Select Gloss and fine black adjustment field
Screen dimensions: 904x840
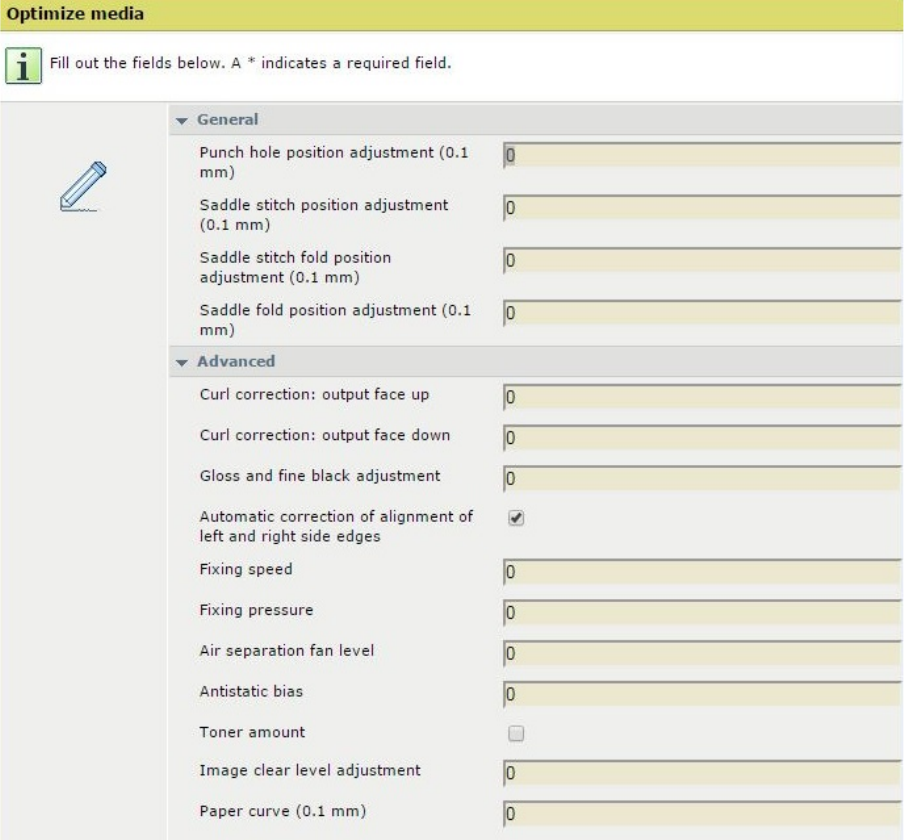[x=700, y=478]
